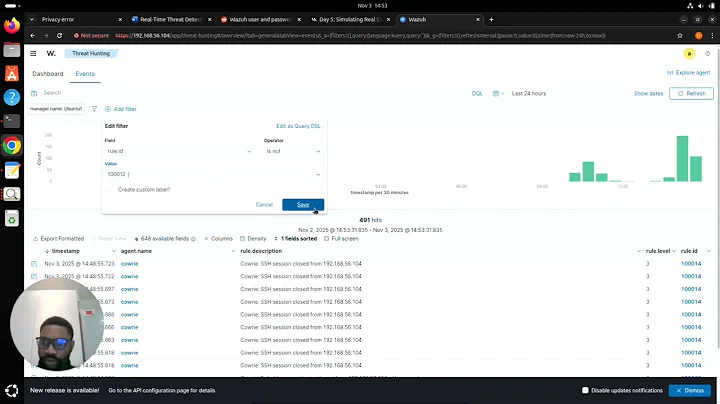Open the Columns selector

[x=218, y=239]
